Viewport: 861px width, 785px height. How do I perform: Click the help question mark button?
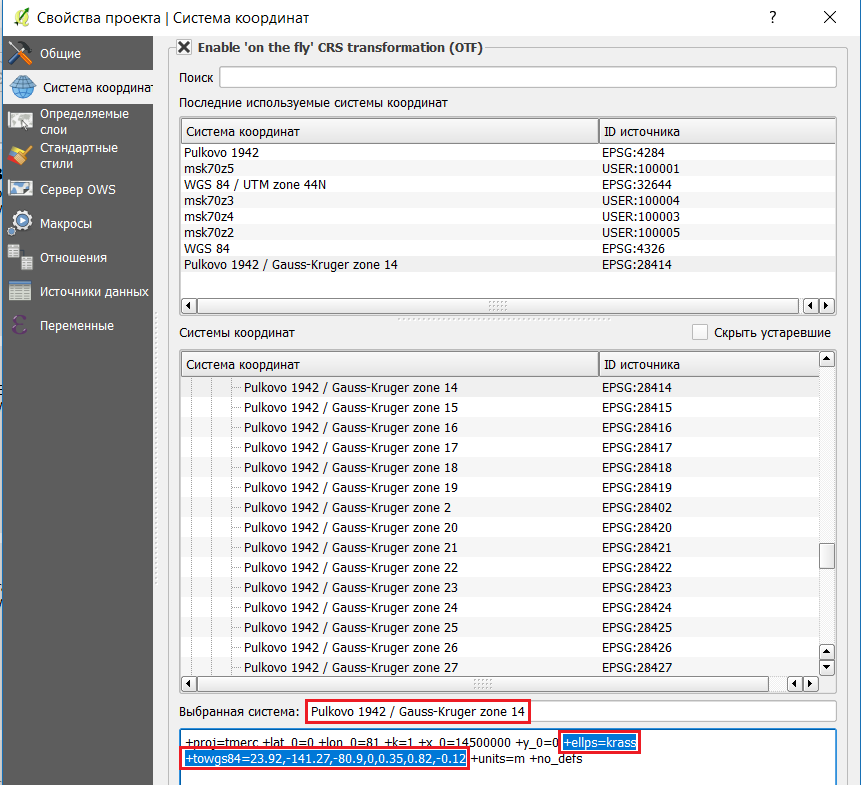click(x=773, y=18)
